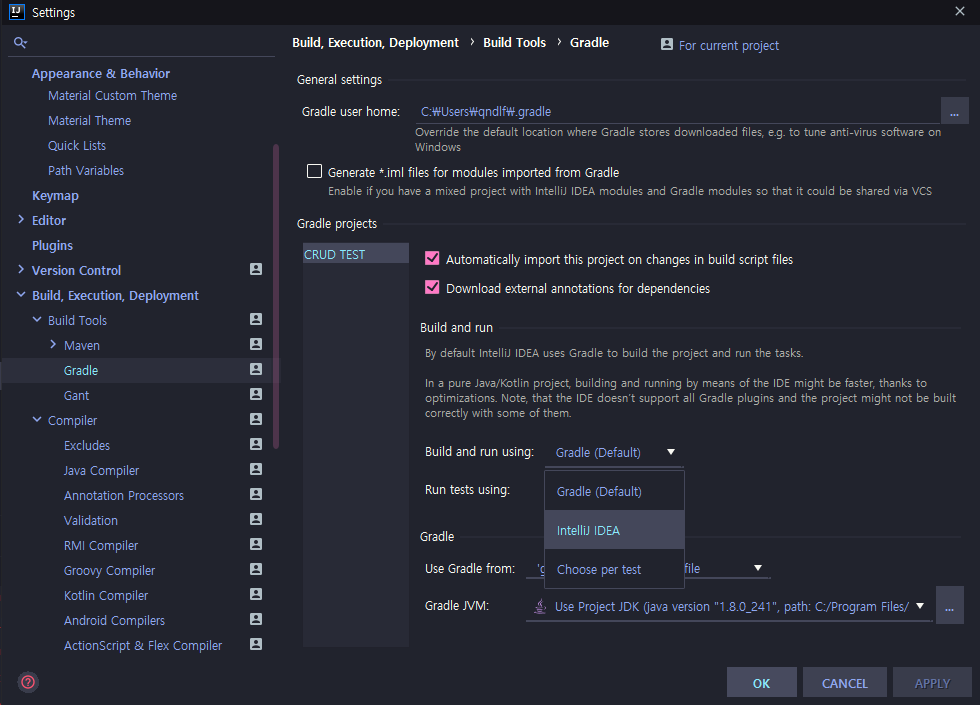980x705 pixels.
Task: Browse for Gradle JVM location
Action: point(949,606)
